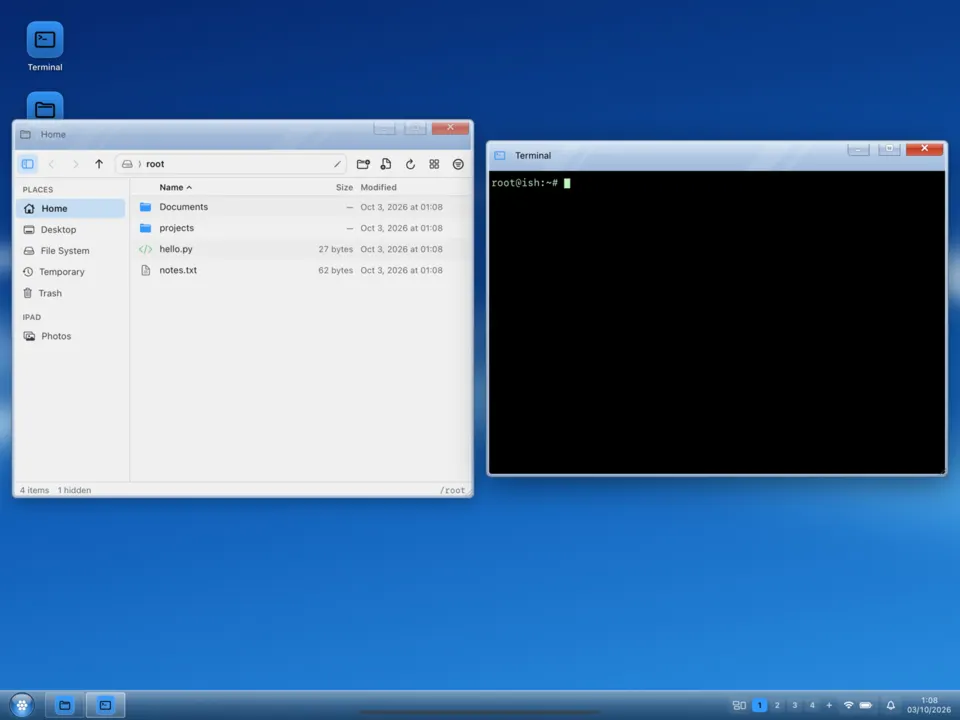Click the drive icon in path bar
Screen dimensions: 960x720
[x=127, y=164]
